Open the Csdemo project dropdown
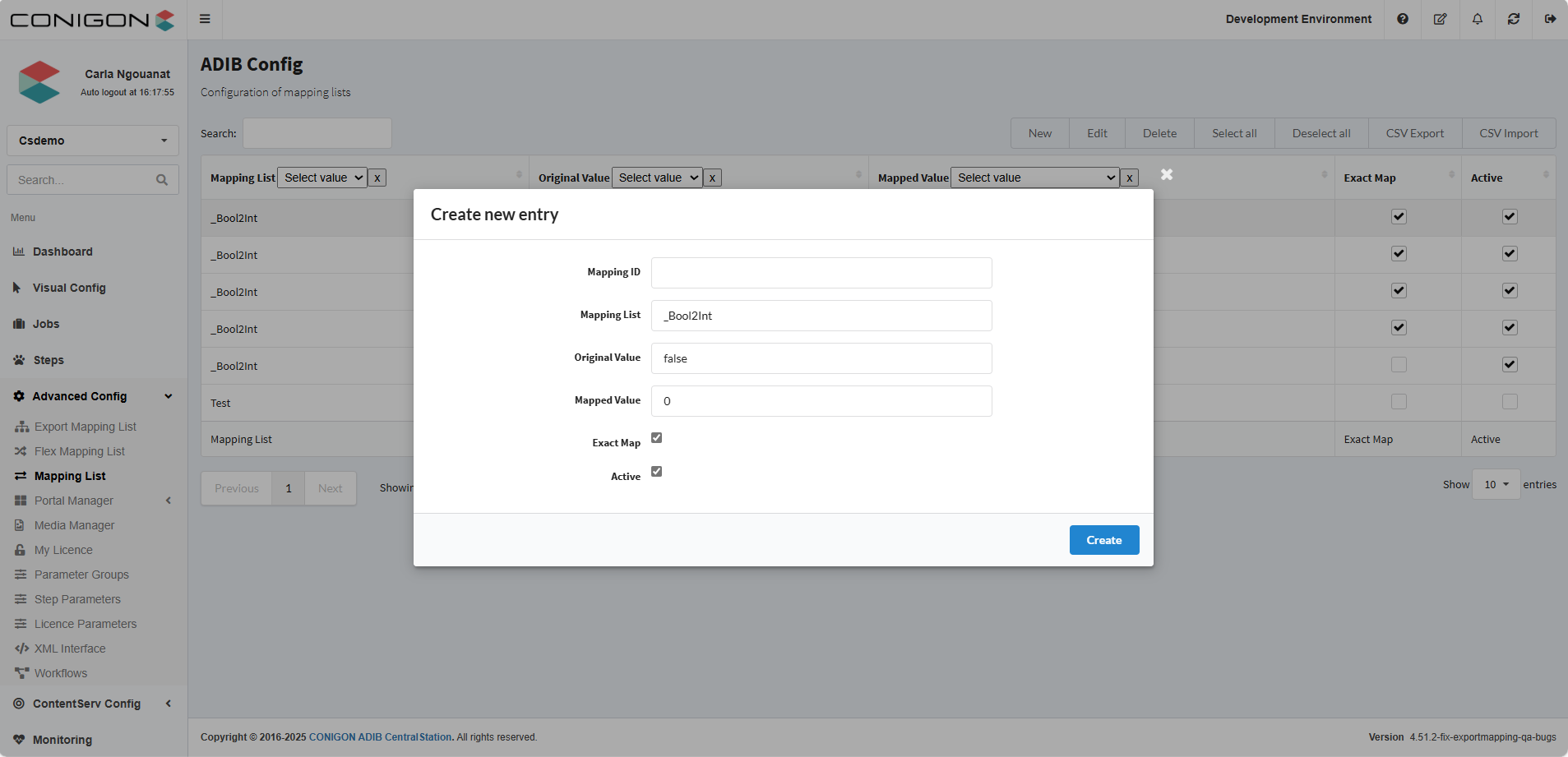 coord(93,141)
